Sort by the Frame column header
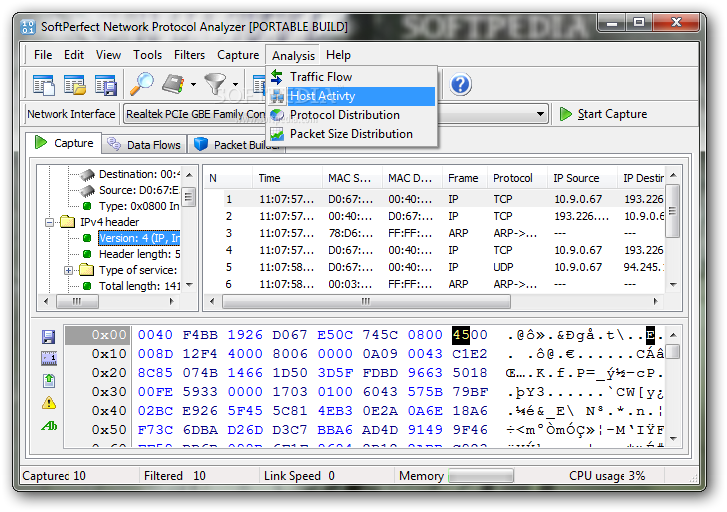The width and height of the screenshot is (727, 512). pyautogui.click(x=465, y=178)
